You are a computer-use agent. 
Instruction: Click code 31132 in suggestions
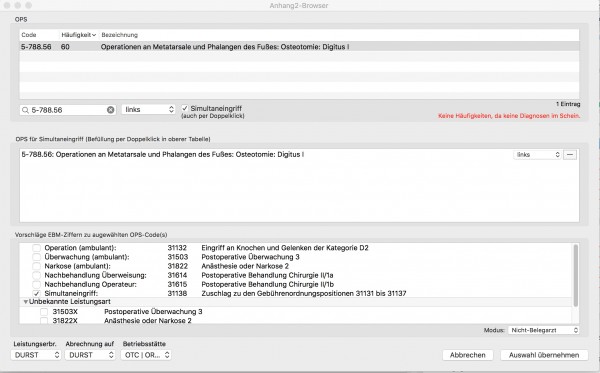coord(177,248)
